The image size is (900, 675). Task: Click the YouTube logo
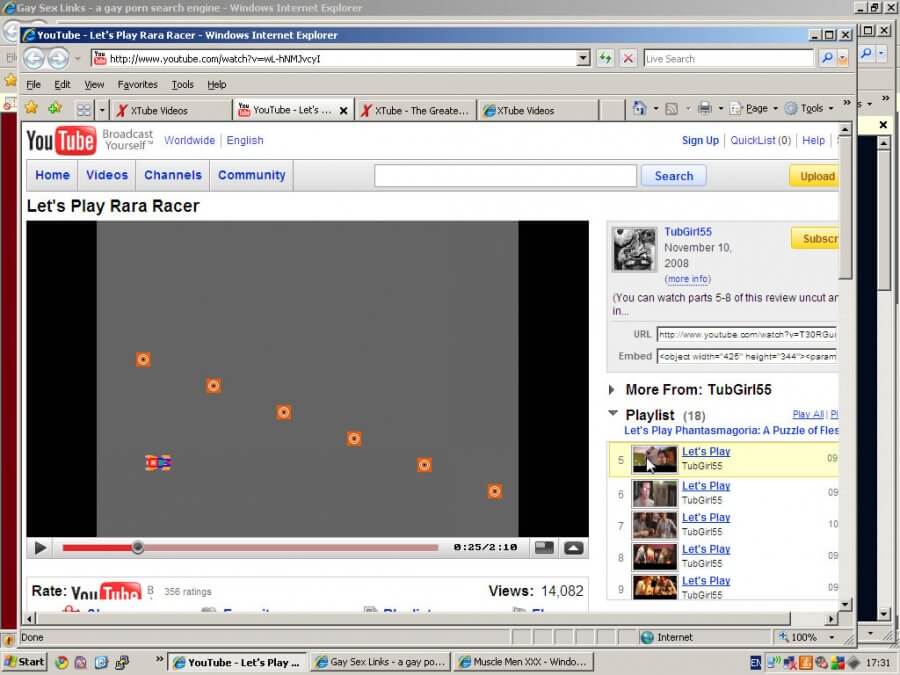click(61, 140)
